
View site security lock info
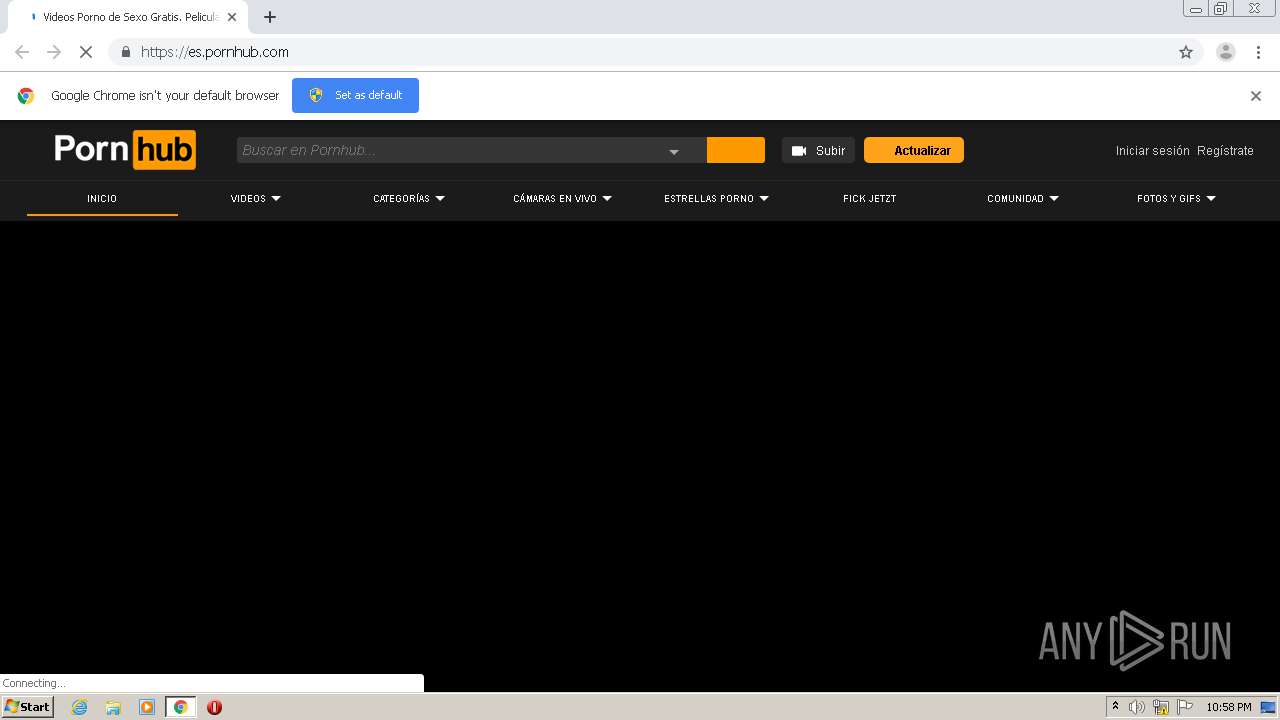(x=125, y=52)
